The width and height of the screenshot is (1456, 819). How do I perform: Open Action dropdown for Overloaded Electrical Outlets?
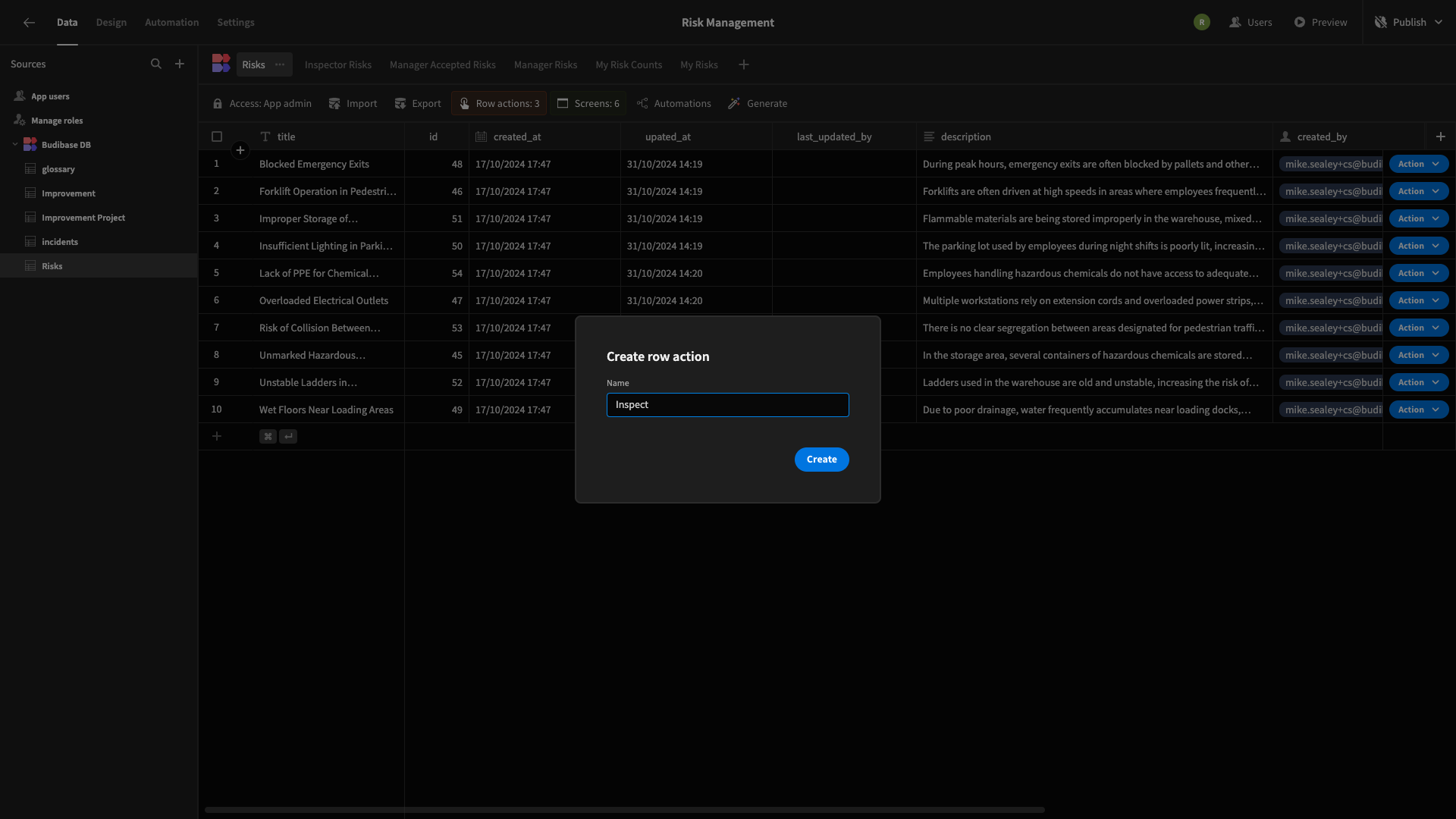(x=1419, y=300)
